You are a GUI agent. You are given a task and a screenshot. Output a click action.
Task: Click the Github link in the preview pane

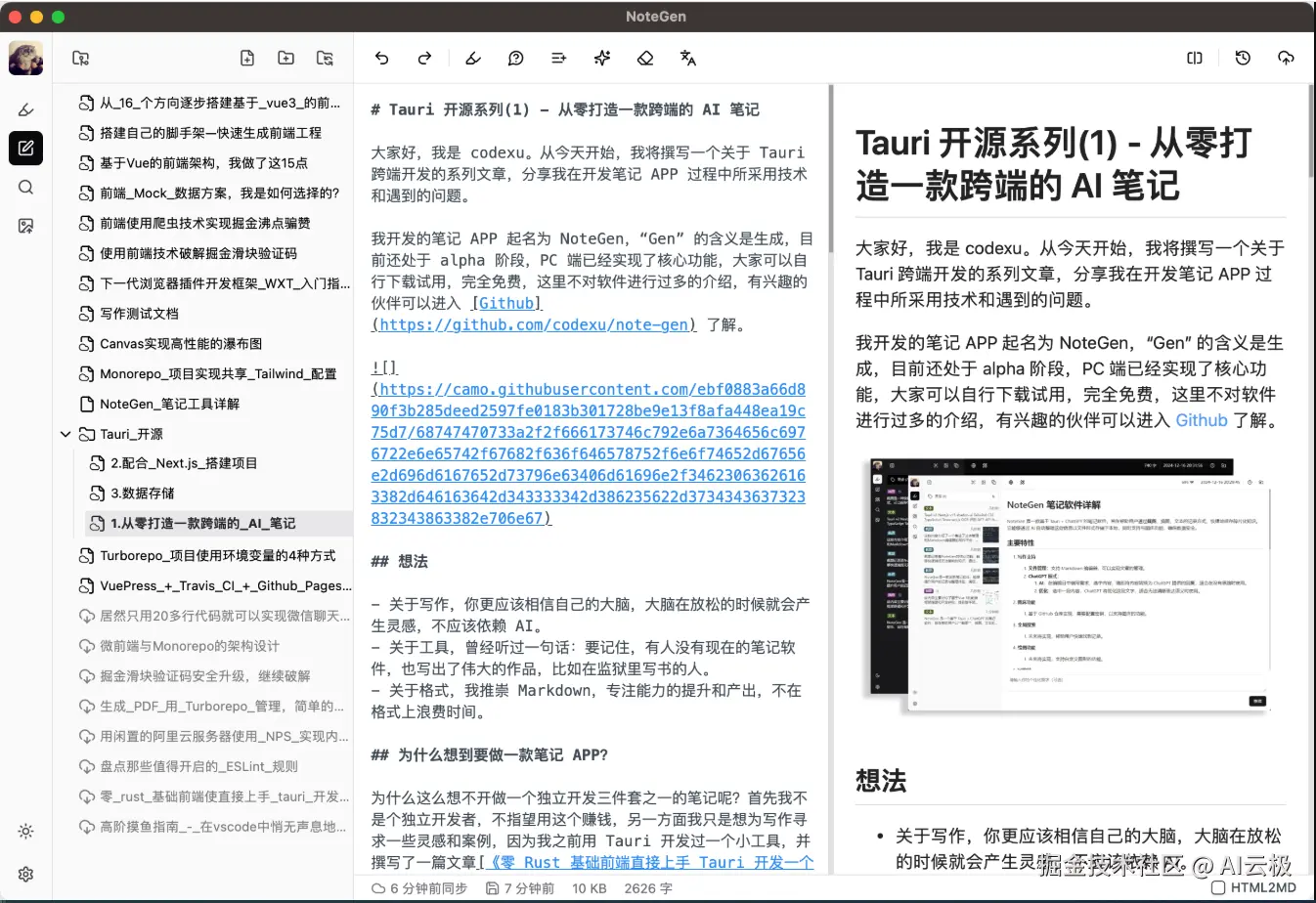pos(1201,421)
